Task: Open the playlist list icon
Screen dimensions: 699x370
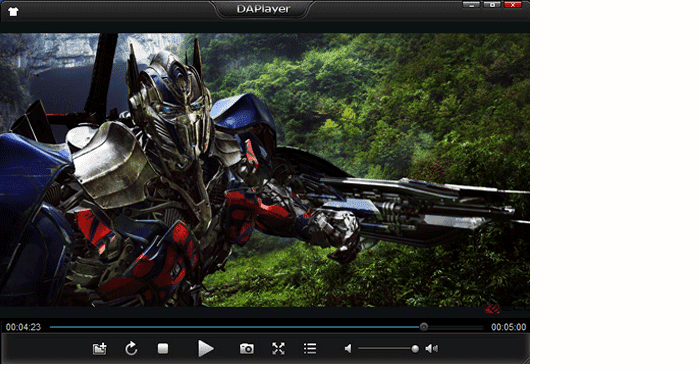Action: point(310,349)
